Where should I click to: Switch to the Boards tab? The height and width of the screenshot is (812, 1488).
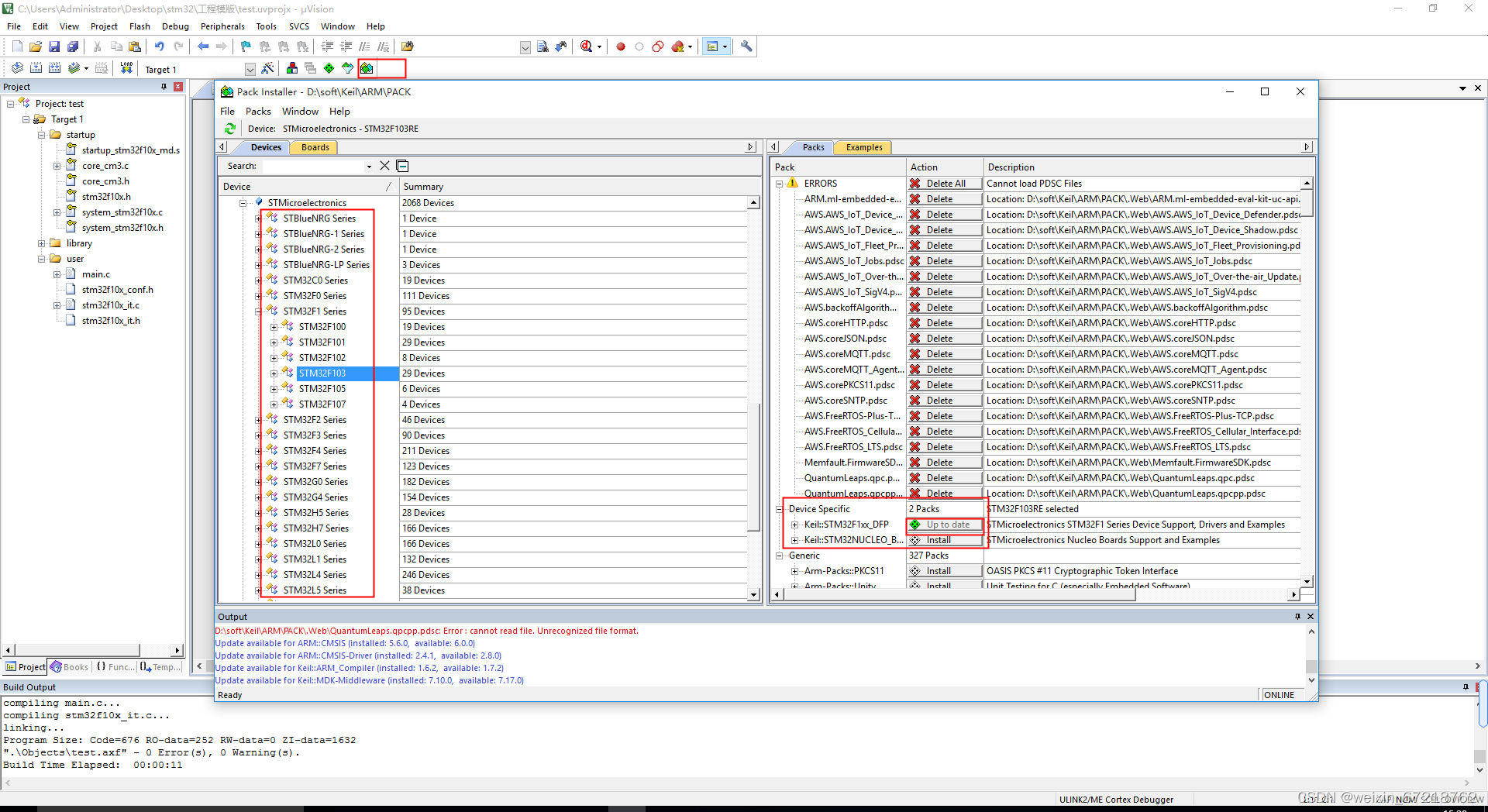point(315,147)
